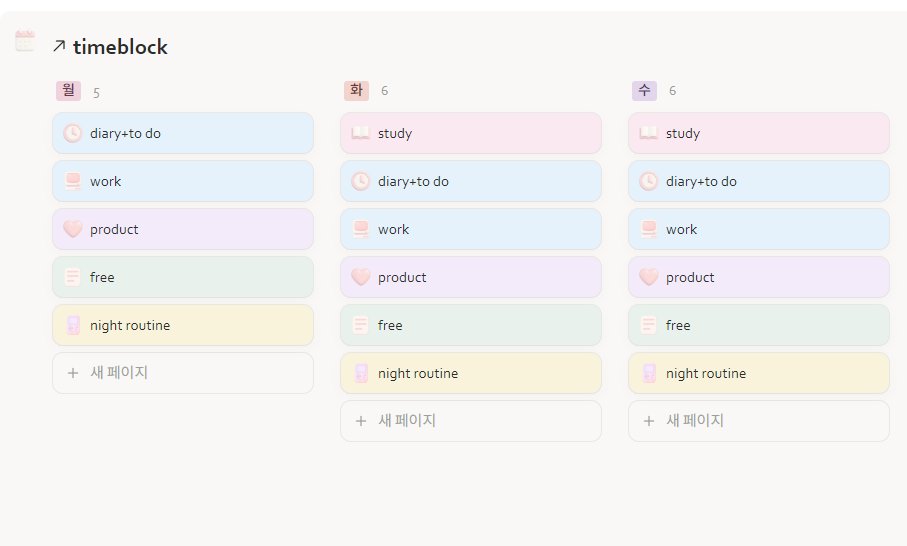Click heart icon on 화 product card
The height and width of the screenshot is (546, 907).
(361, 277)
